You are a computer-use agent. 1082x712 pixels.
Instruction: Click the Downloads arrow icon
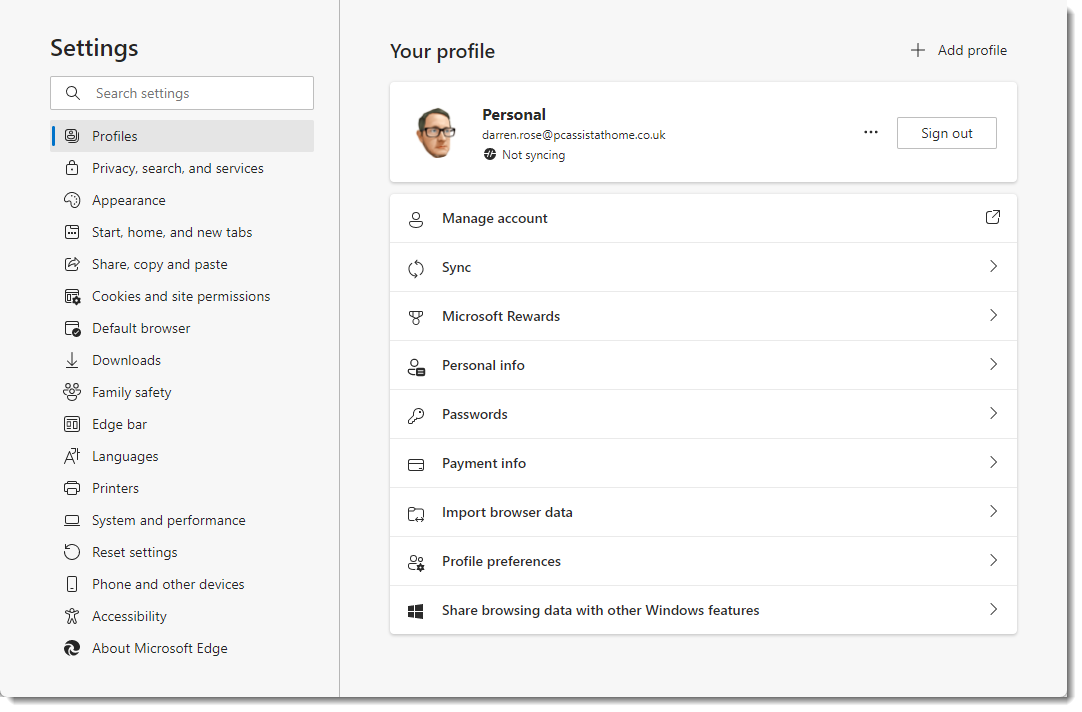tap(72, 360)
